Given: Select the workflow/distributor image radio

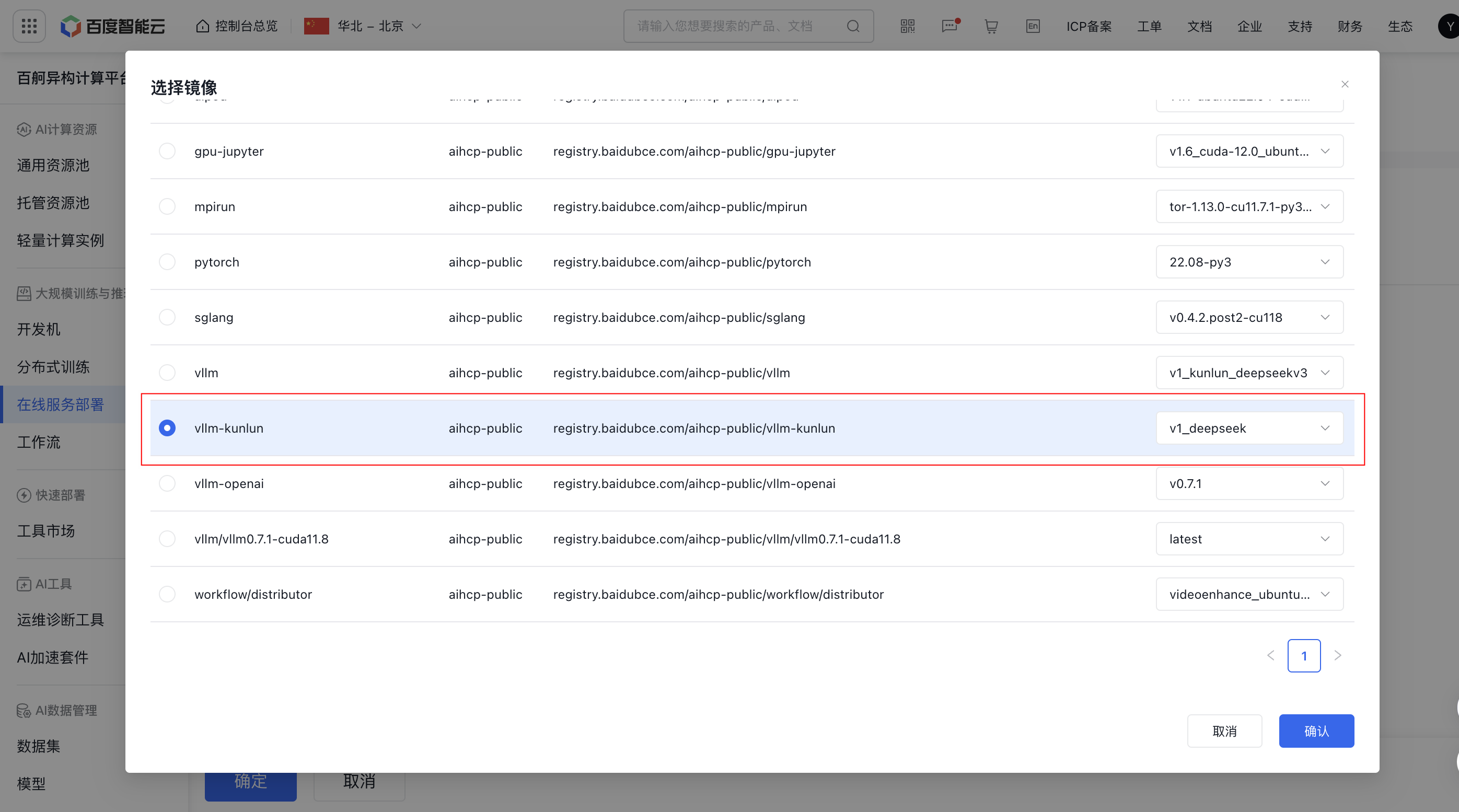Looking at the screenshot, I should pos(167,594).
